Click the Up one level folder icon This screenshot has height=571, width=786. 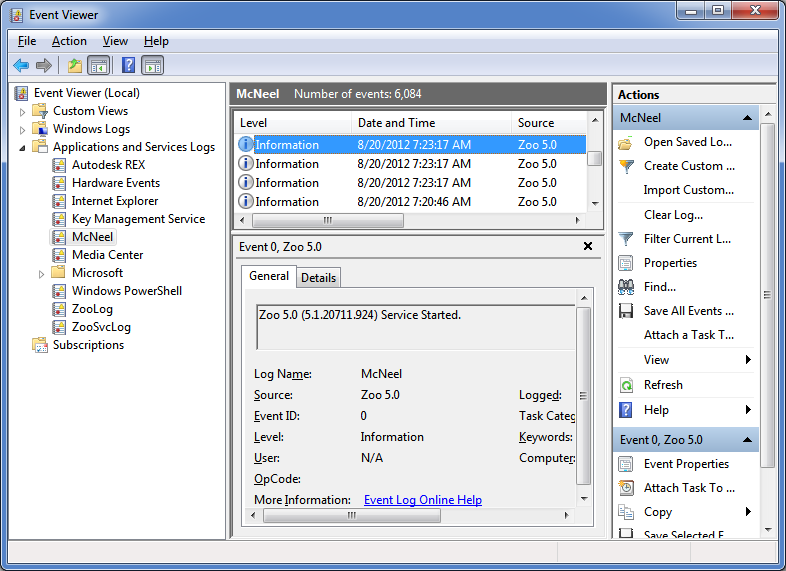[x=75, y=65]
